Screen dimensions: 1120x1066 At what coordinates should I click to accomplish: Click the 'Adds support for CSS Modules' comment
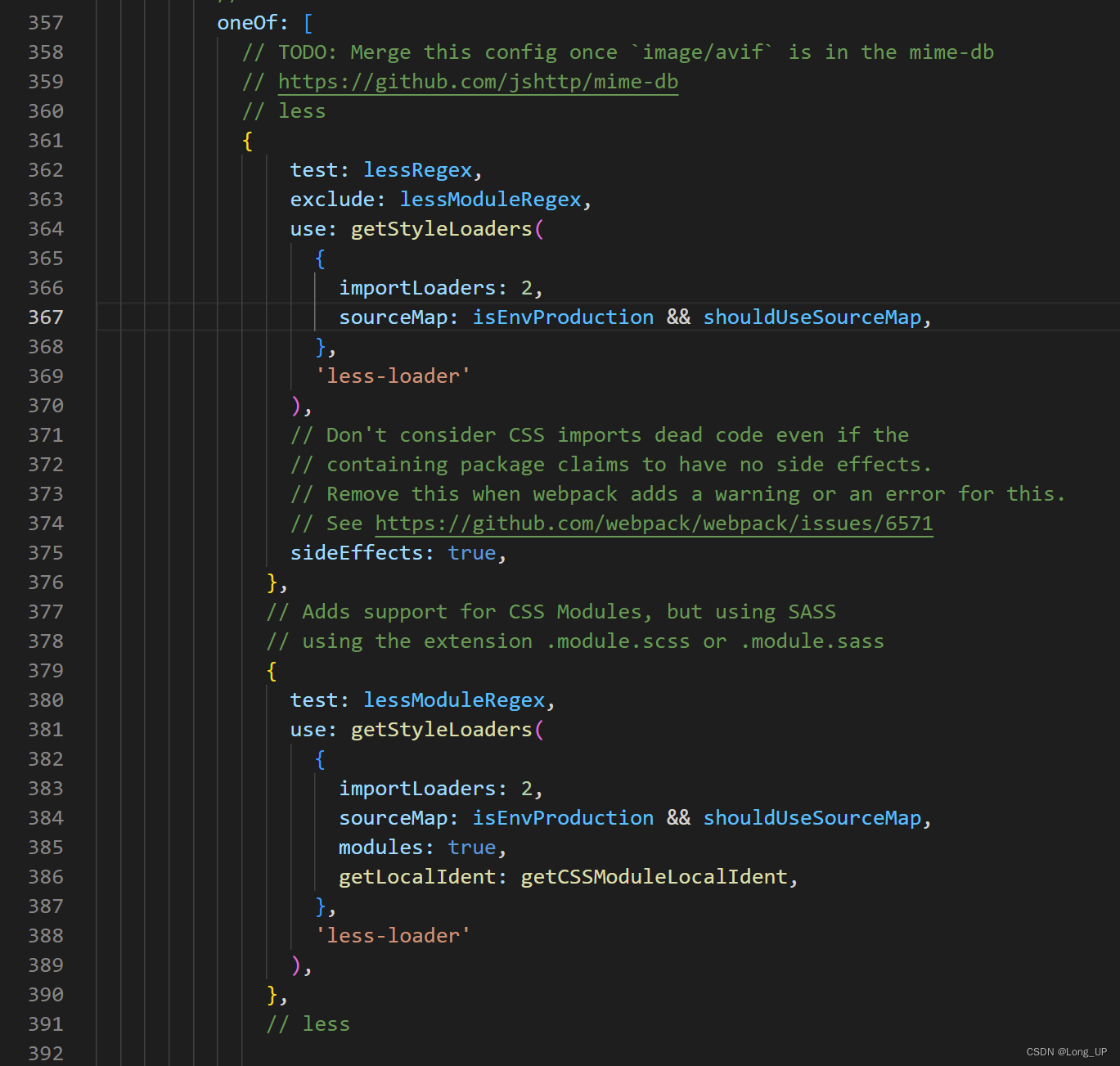[551, 612]
